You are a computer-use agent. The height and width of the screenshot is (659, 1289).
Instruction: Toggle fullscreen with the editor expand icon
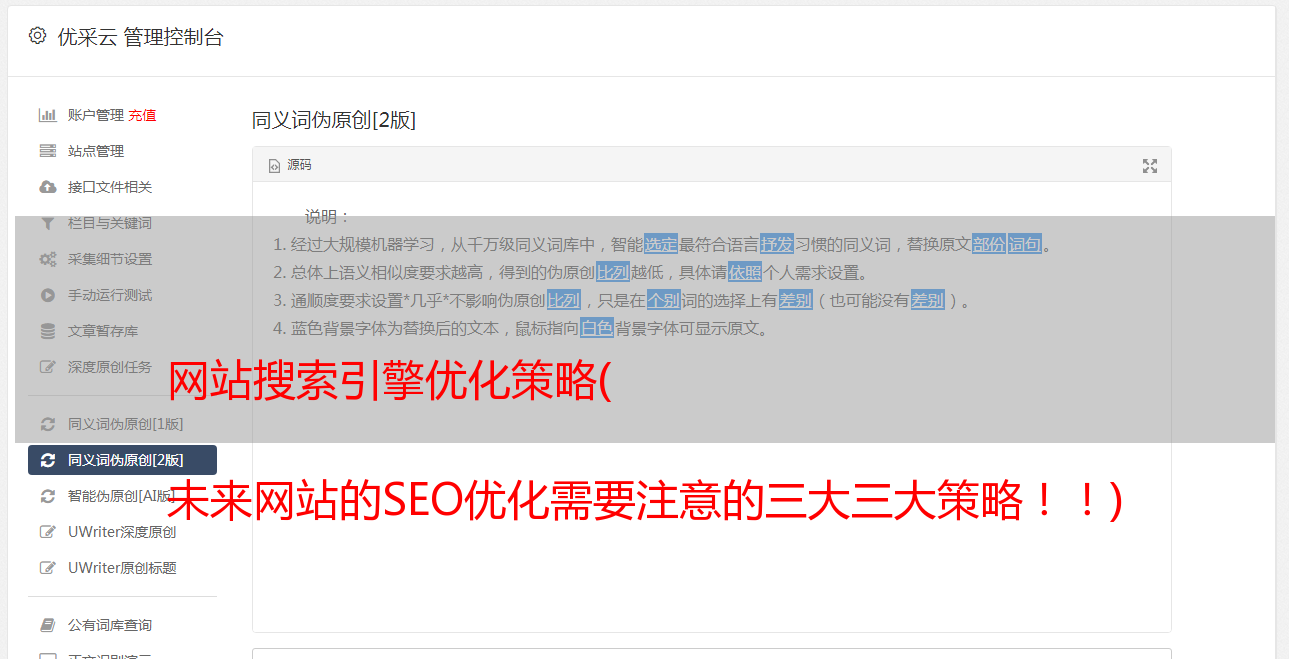tap(1150, 166)
